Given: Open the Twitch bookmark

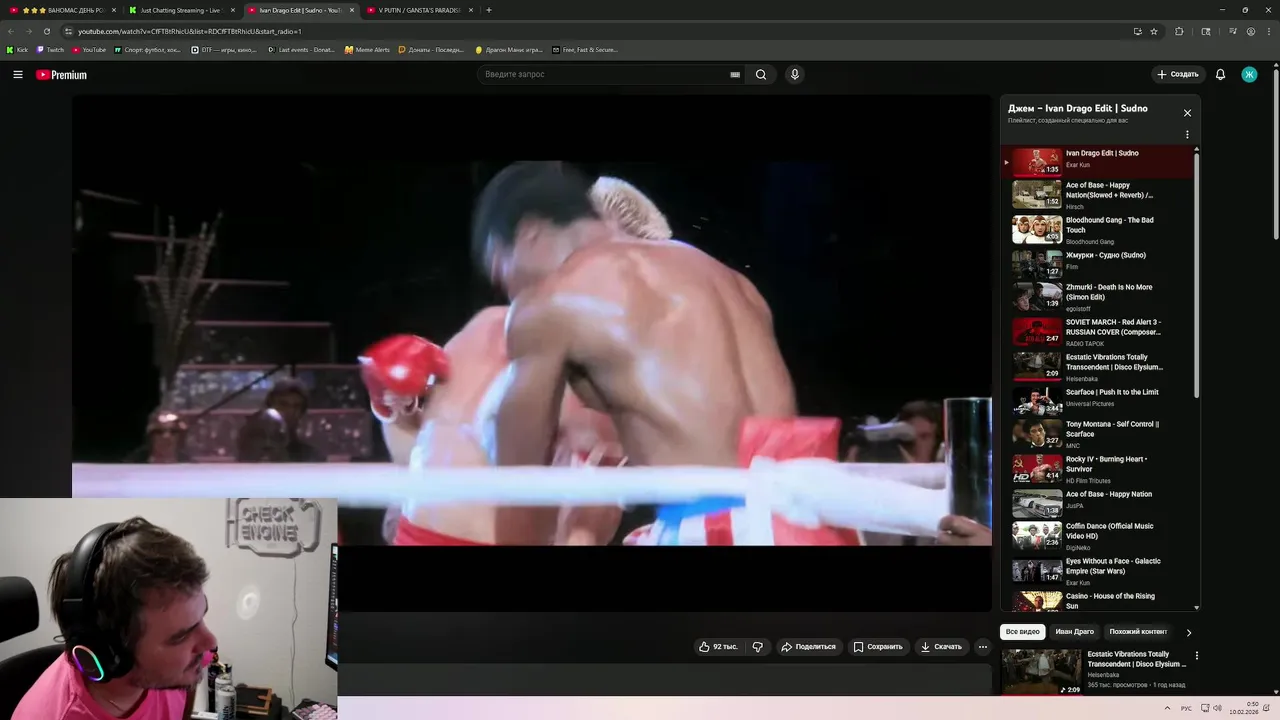Looking at the screenshot, I should 50,49.
